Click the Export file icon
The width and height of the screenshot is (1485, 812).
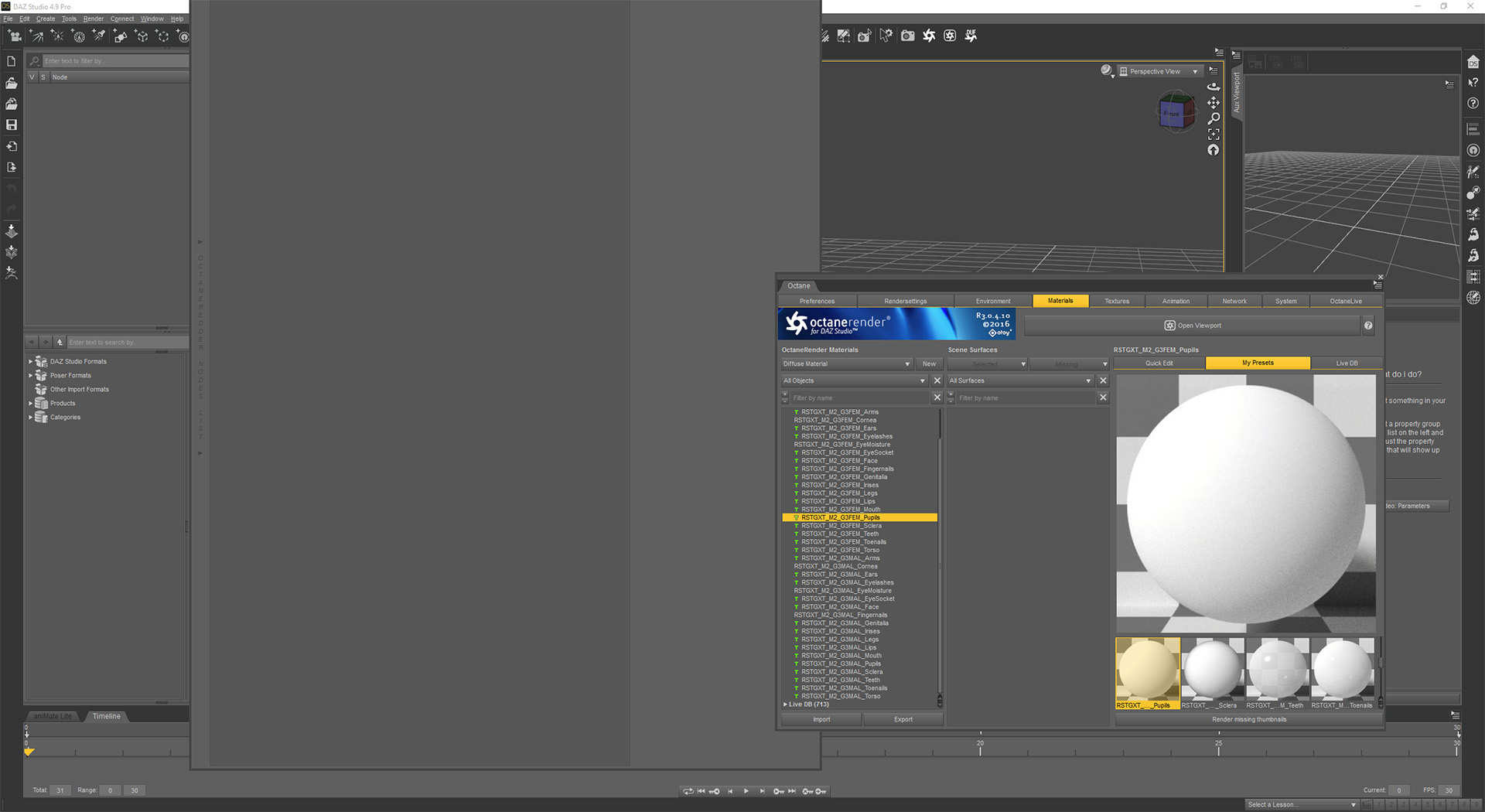point(12,167)
